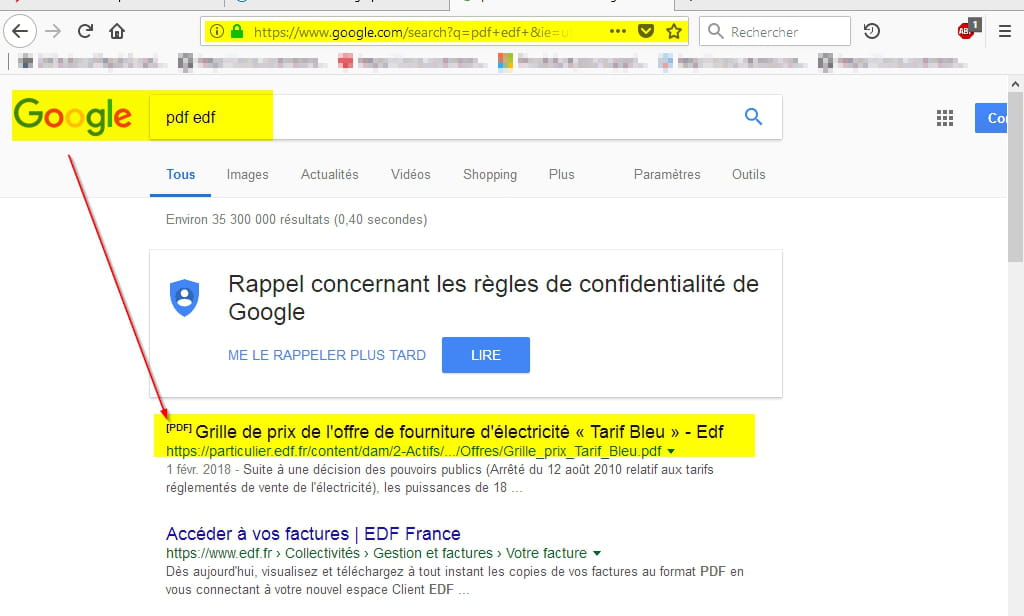Bookmark this page with star icon
1024x616 pixels.
pos(674,31)
